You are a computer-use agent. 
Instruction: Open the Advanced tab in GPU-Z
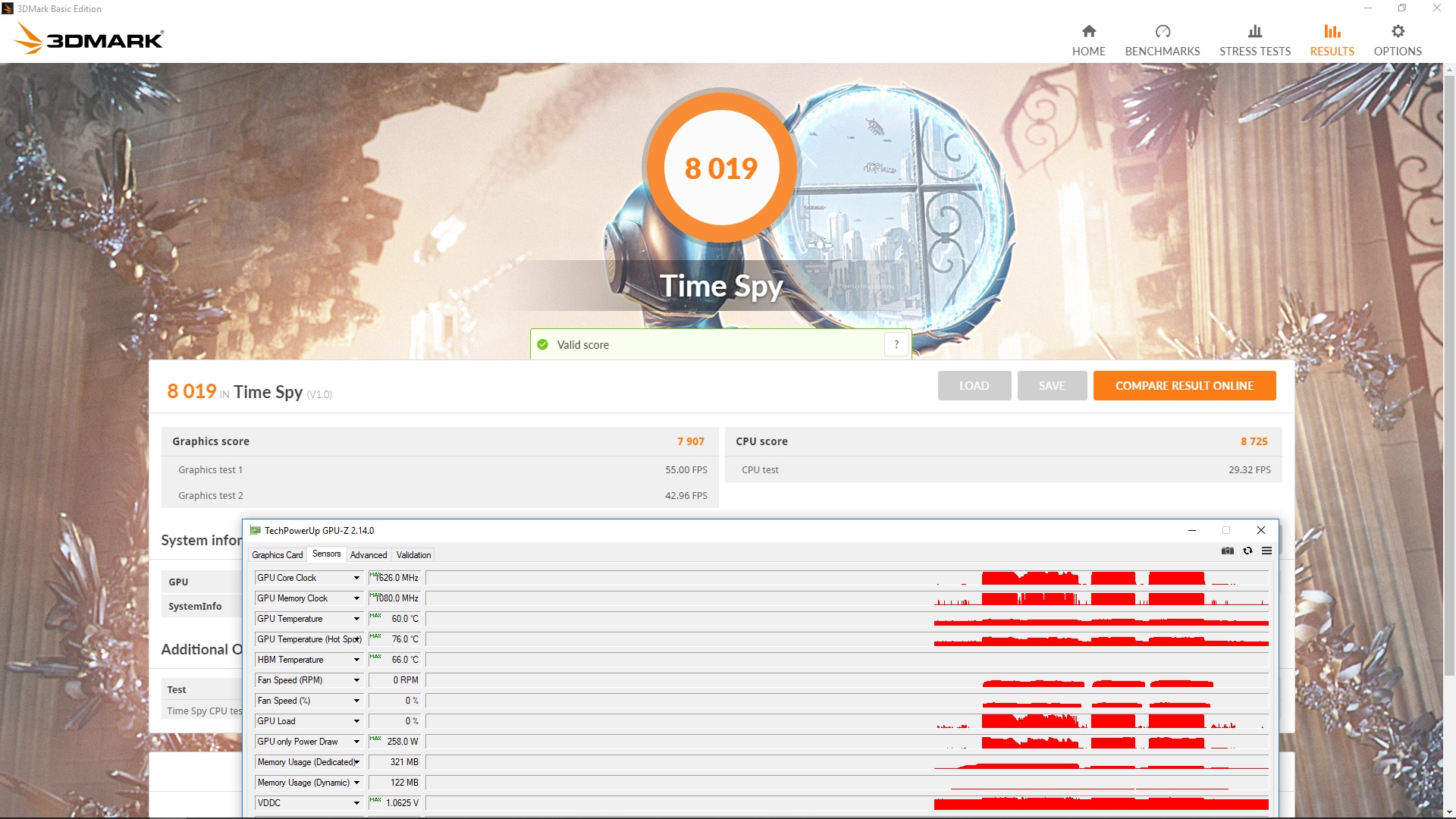click(x=369, y=555)
